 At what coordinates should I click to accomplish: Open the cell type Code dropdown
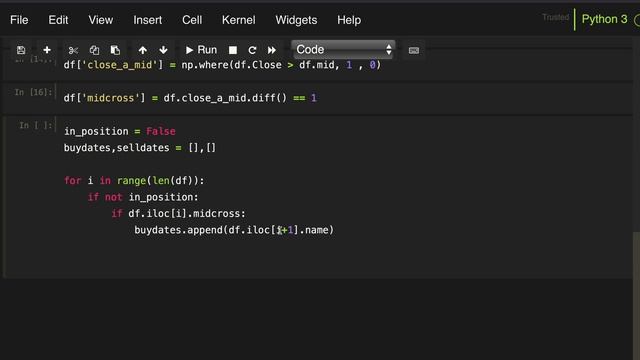(343, 50)
